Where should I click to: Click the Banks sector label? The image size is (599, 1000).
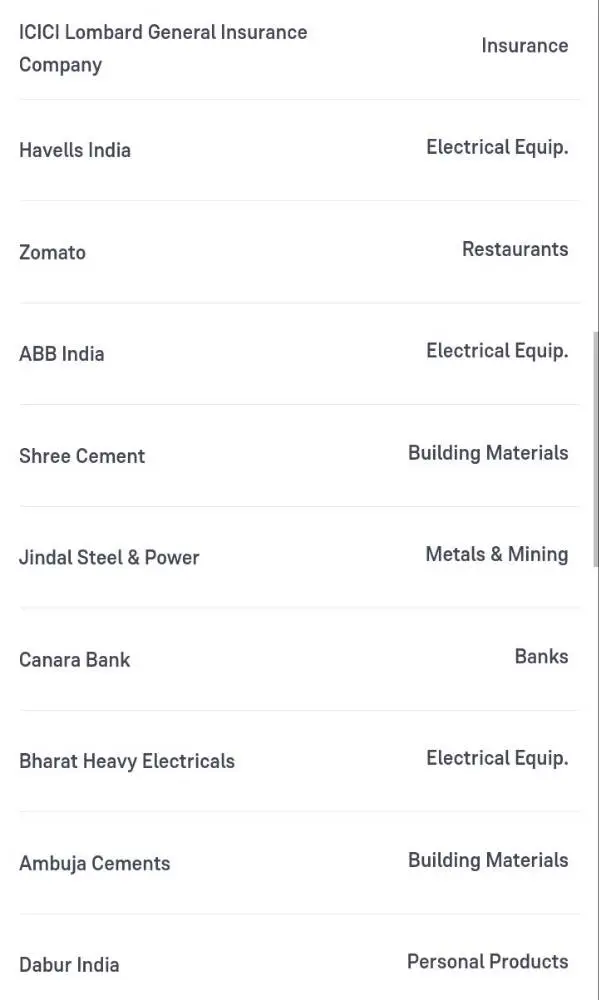(541, 656)
